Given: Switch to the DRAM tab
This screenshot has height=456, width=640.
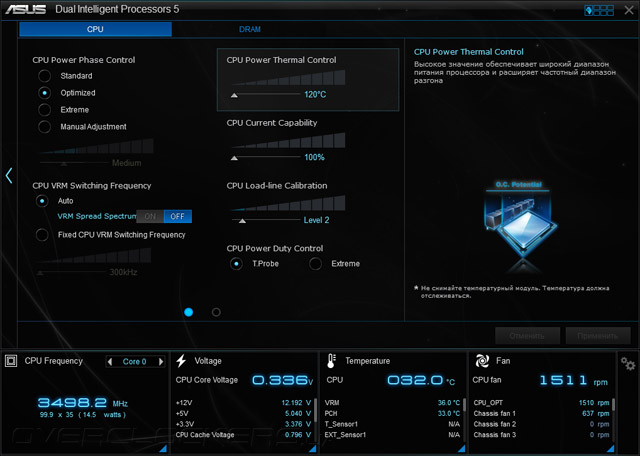Looking at the screenshot, I should [250, 29].
